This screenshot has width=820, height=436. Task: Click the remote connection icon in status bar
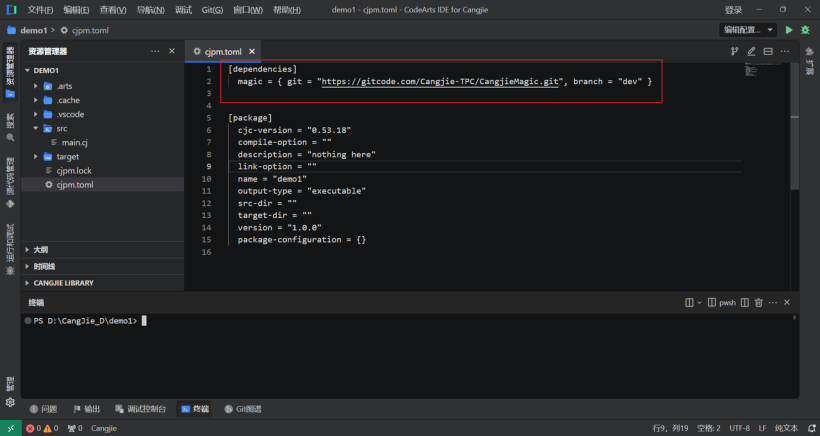(x=10, y=428)
